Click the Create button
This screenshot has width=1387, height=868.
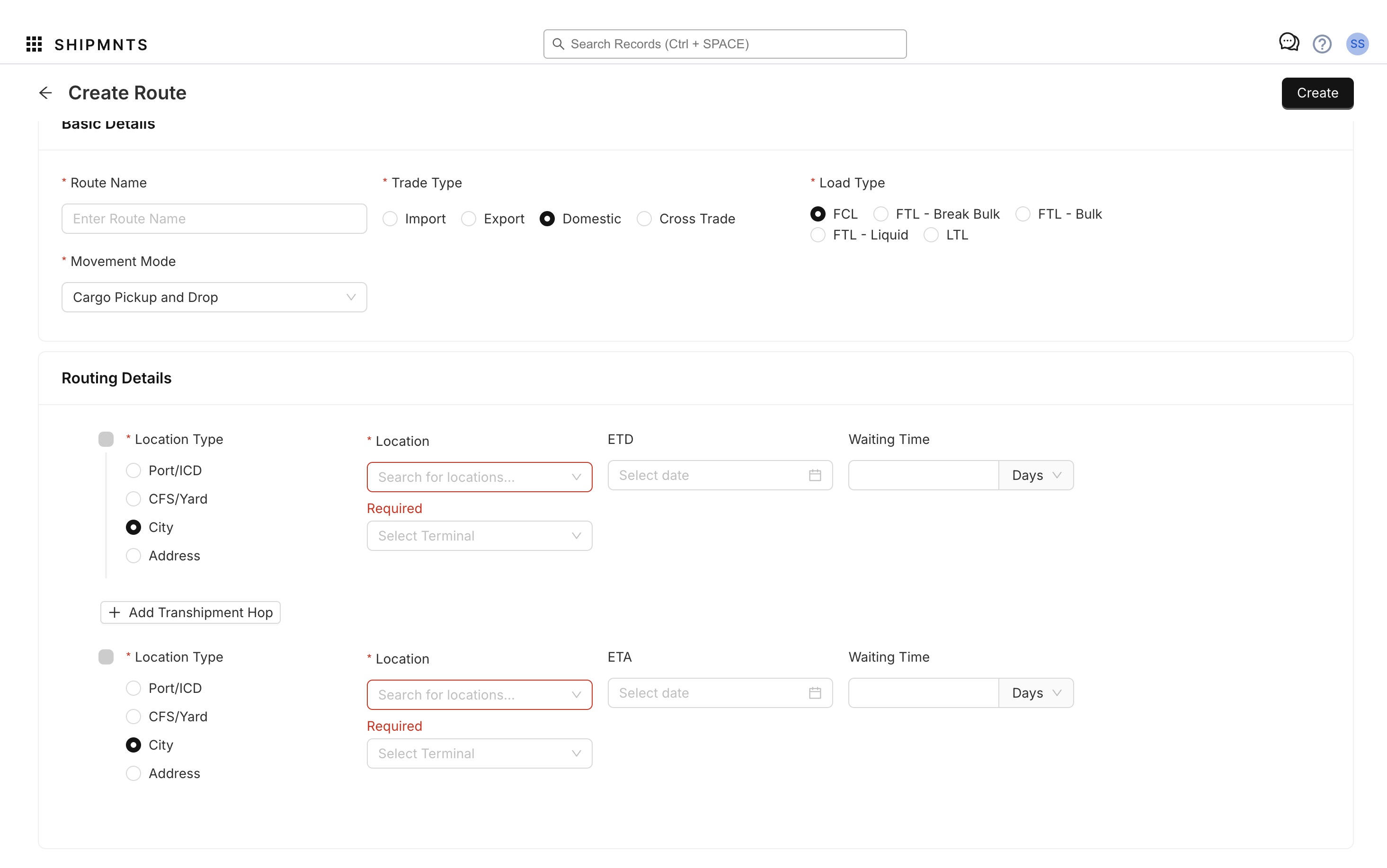pyautogui.click(x=1317, y=93)
